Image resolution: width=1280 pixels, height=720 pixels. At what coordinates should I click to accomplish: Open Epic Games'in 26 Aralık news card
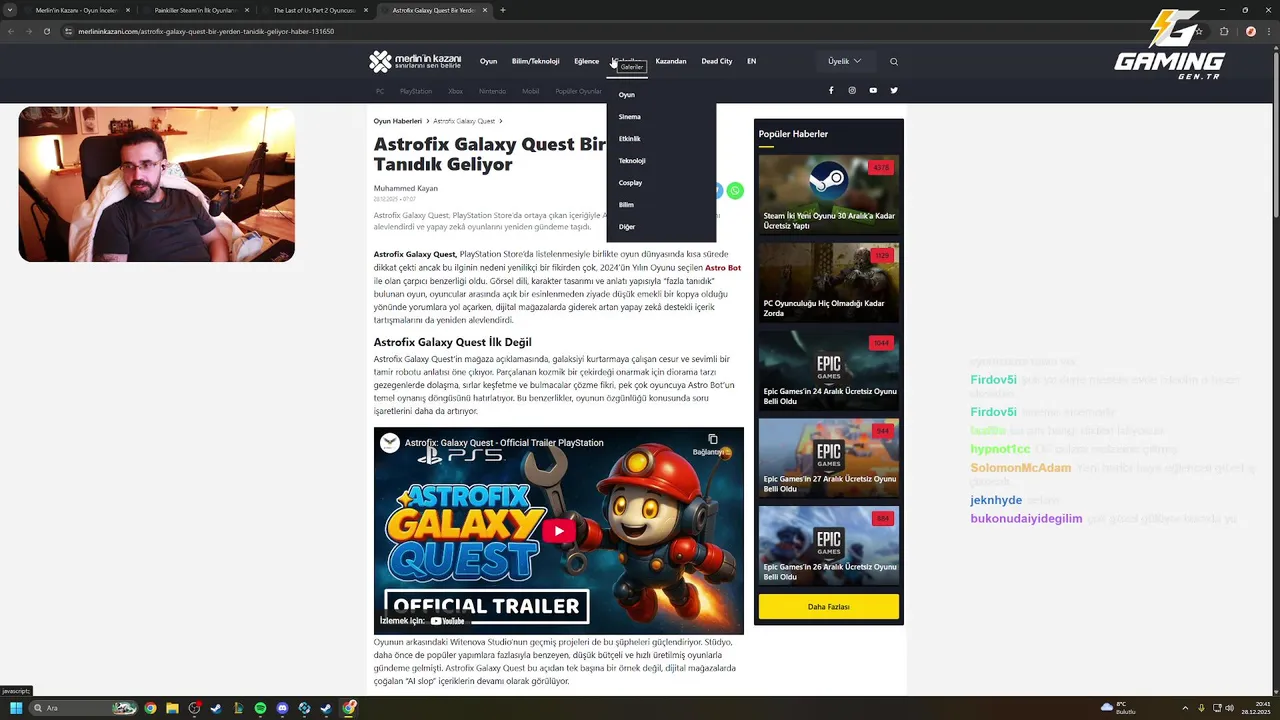828,546
